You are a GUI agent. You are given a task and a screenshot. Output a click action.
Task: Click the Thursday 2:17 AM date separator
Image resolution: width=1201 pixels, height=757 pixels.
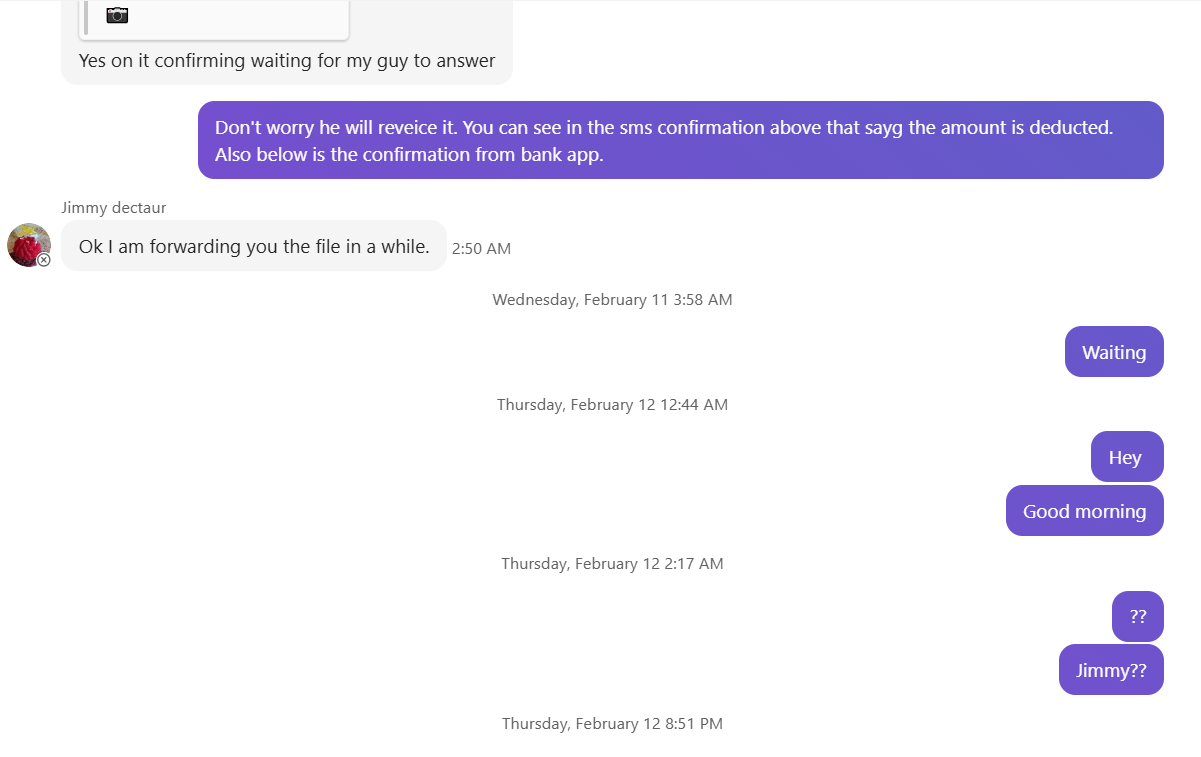pyautogui.click(x=612, y=564)
